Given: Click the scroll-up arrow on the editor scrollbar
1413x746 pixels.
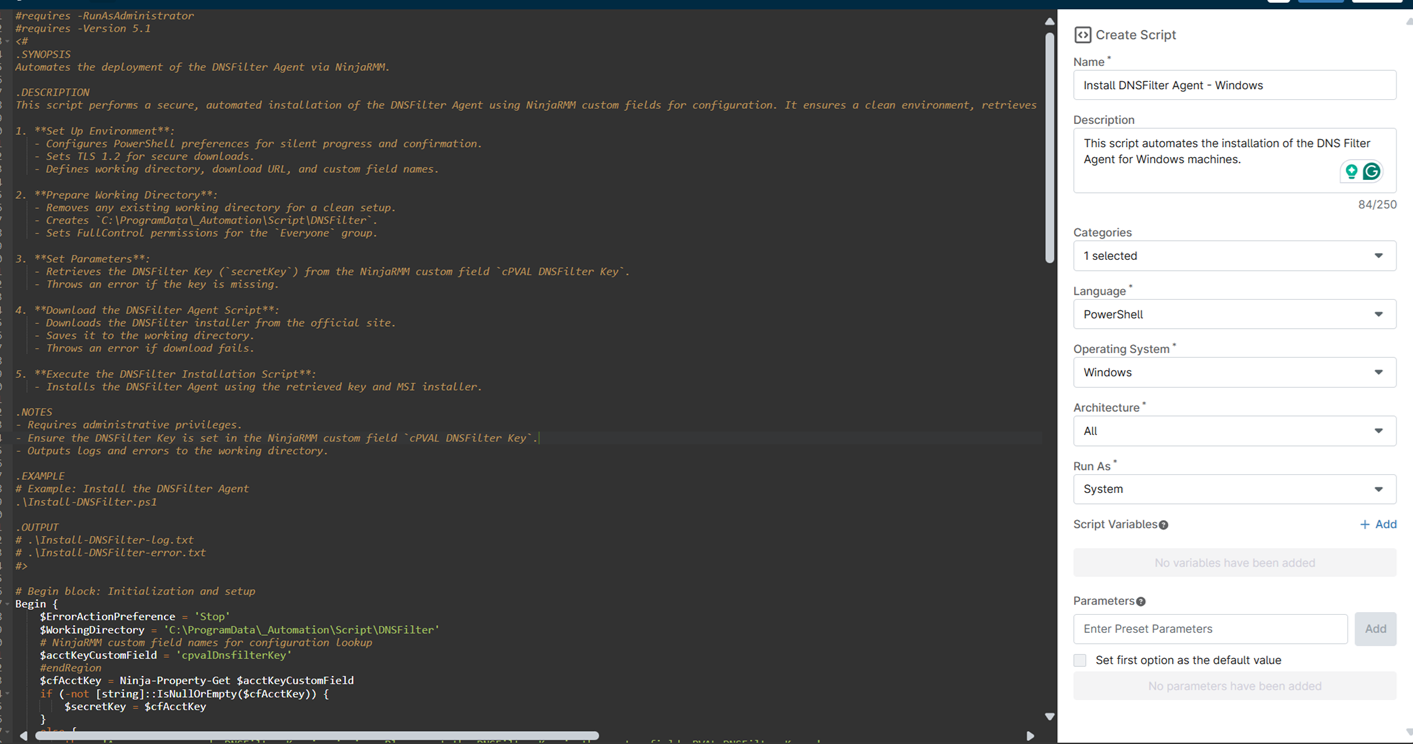Looking at the screenshot, I should click(x=1049, y=19).
